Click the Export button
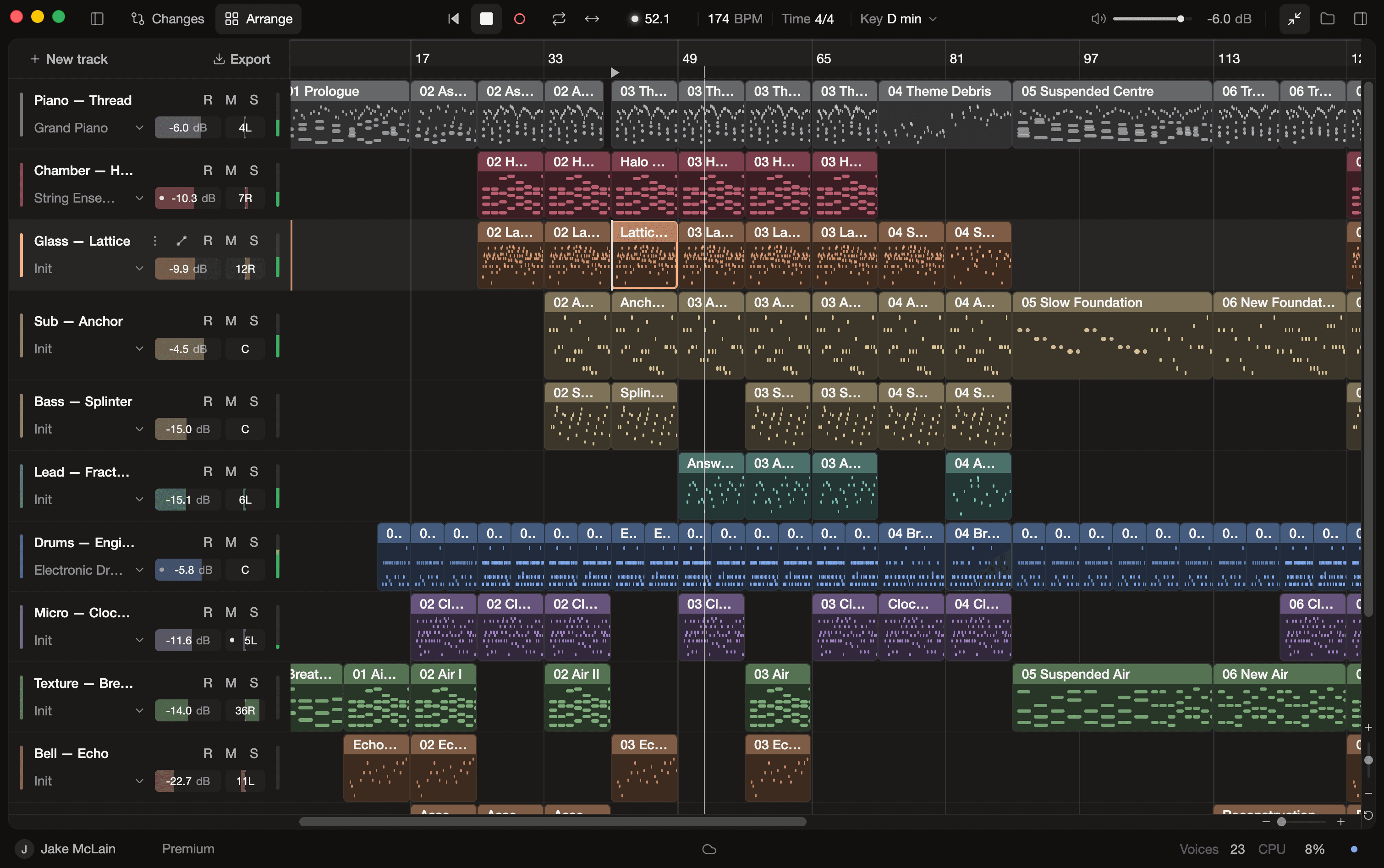This screenshot has height=868, width=1384. (x=242, y=59)
